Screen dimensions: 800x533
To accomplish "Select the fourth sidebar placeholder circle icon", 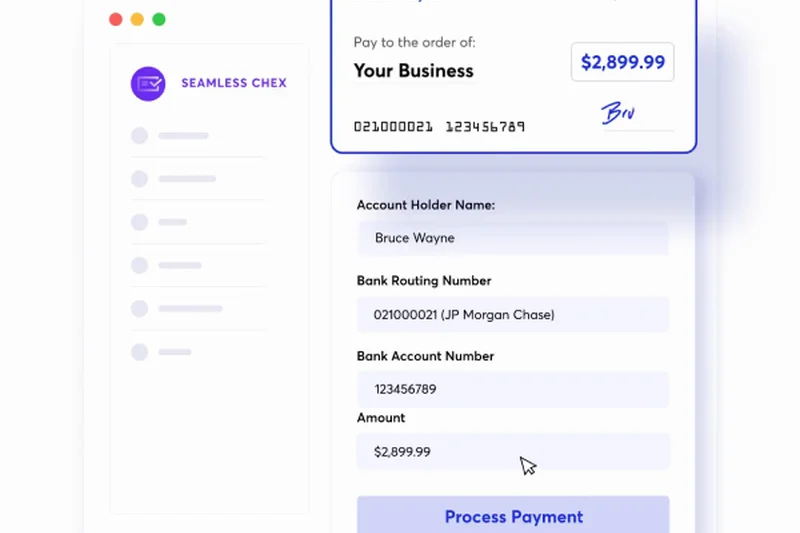I will (x=140, y=265).
